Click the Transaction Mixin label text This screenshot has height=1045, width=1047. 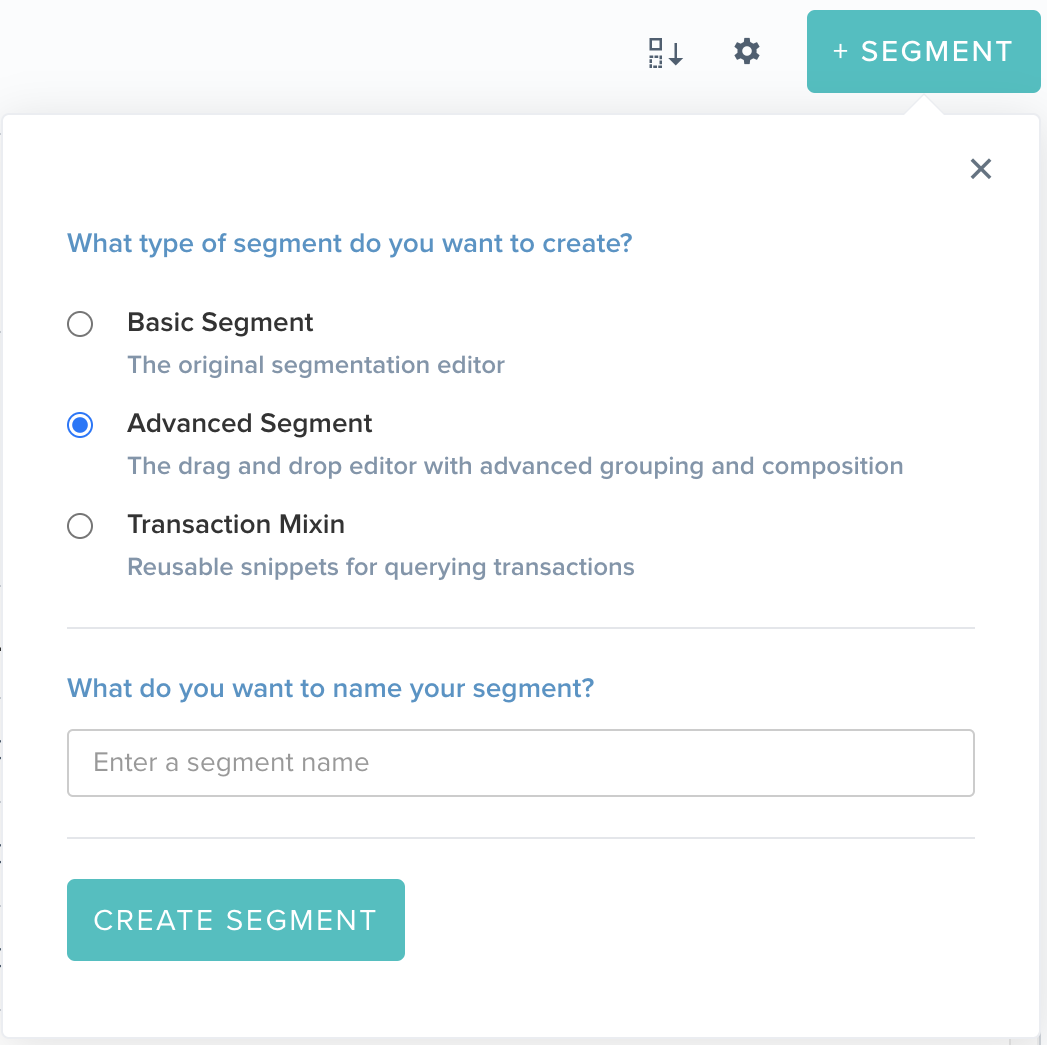(x=236, y=524)
